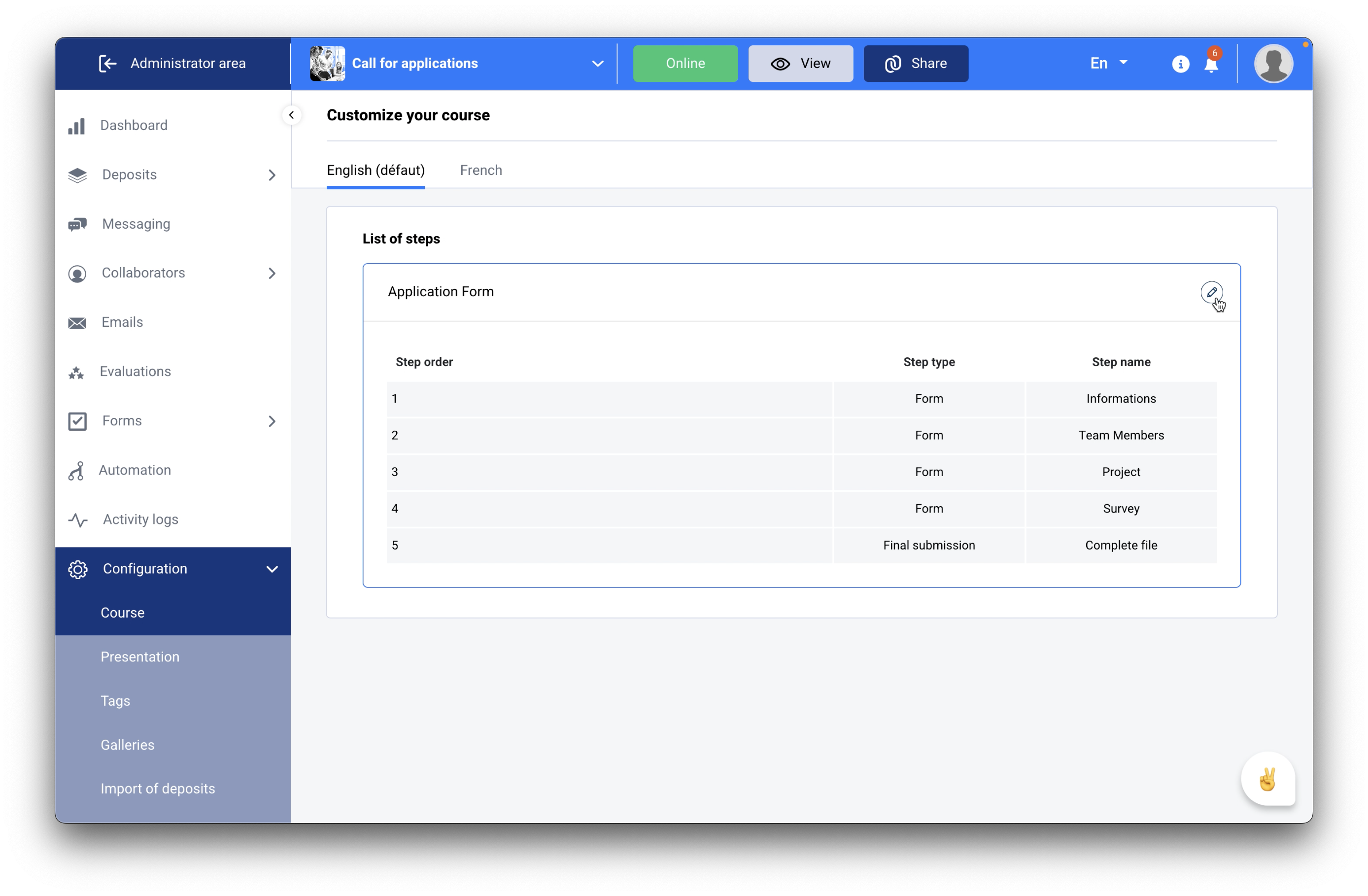Open Import of deposits item
The width and height of the screenshot is (1368, 896).
pyautogui.click(x=172, y=789)
